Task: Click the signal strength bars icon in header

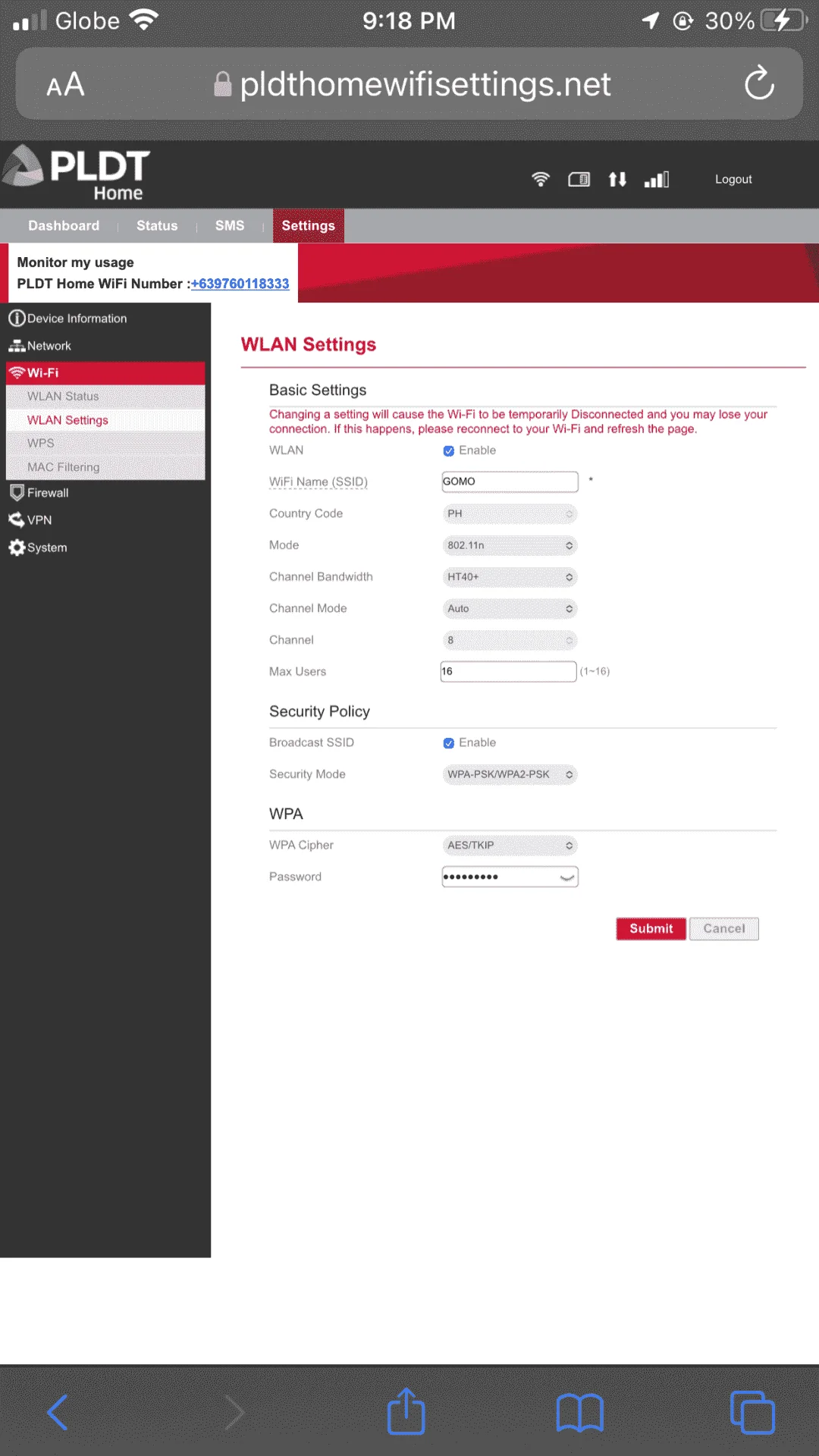Action: tap(657, 180)
